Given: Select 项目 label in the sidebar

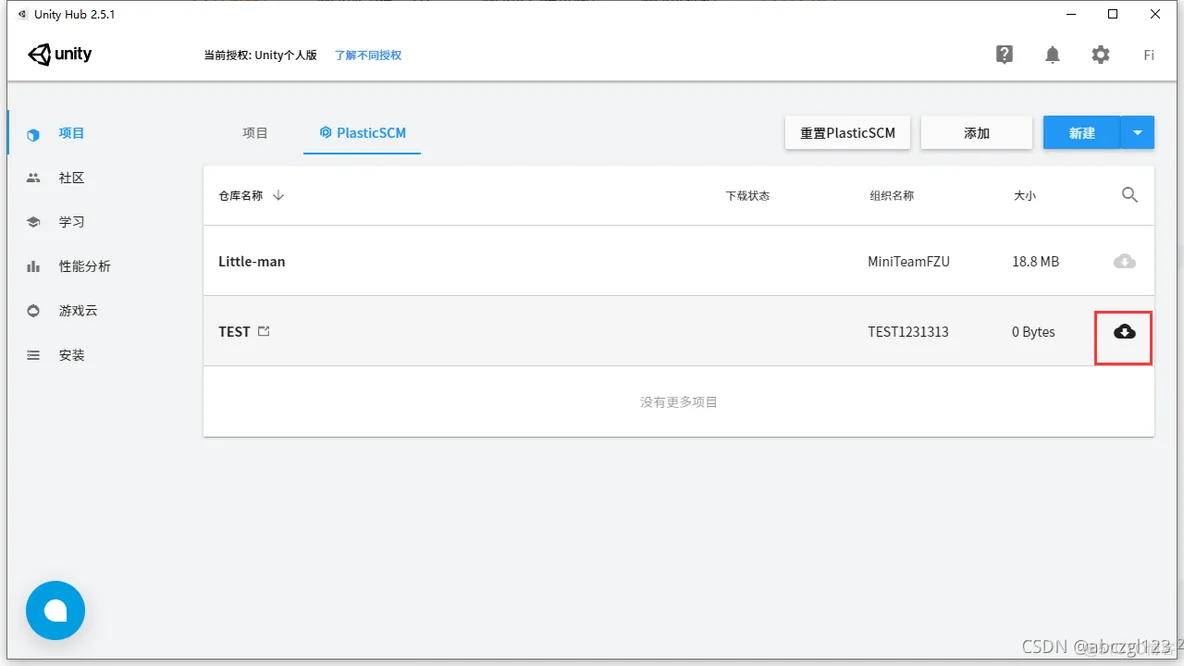Looking at the screenshot, I should [72, 134].
